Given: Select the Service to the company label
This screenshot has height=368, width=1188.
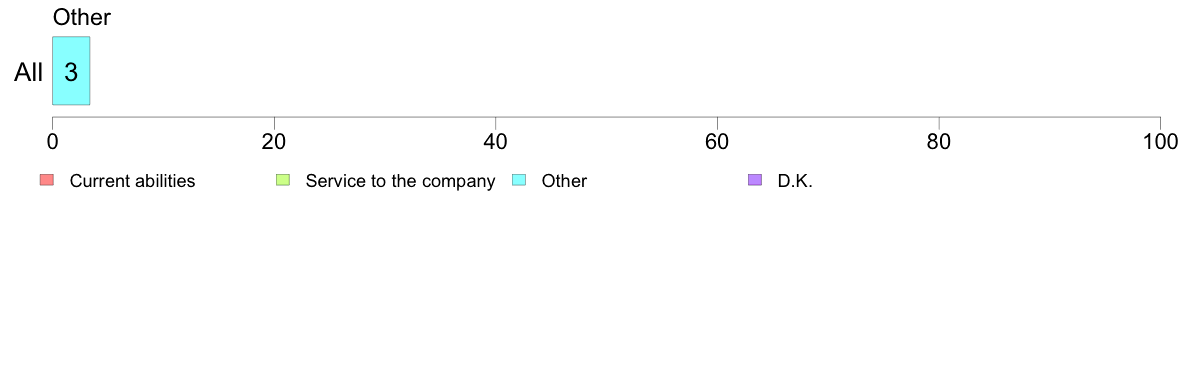Looking at the screenshot, I should click(400, 181).
